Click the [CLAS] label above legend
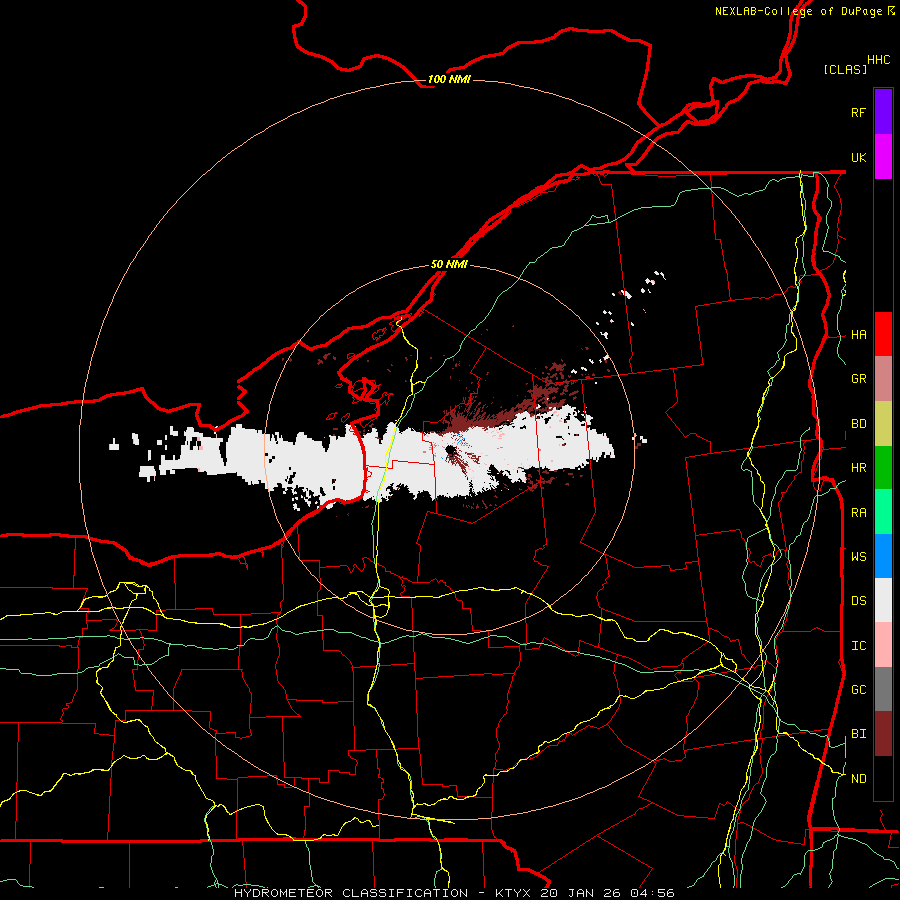 [845, 69]
